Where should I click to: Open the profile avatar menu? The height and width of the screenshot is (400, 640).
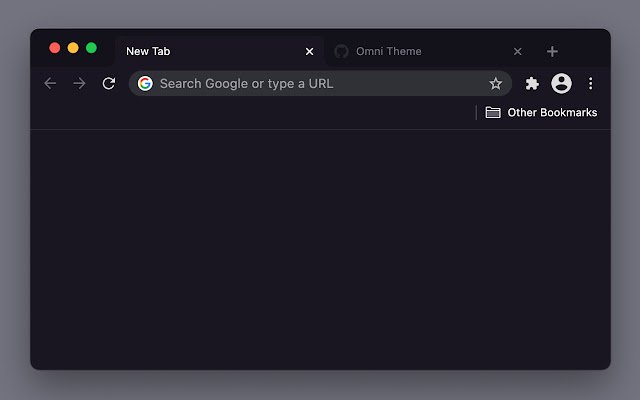[x=561, y=84]
